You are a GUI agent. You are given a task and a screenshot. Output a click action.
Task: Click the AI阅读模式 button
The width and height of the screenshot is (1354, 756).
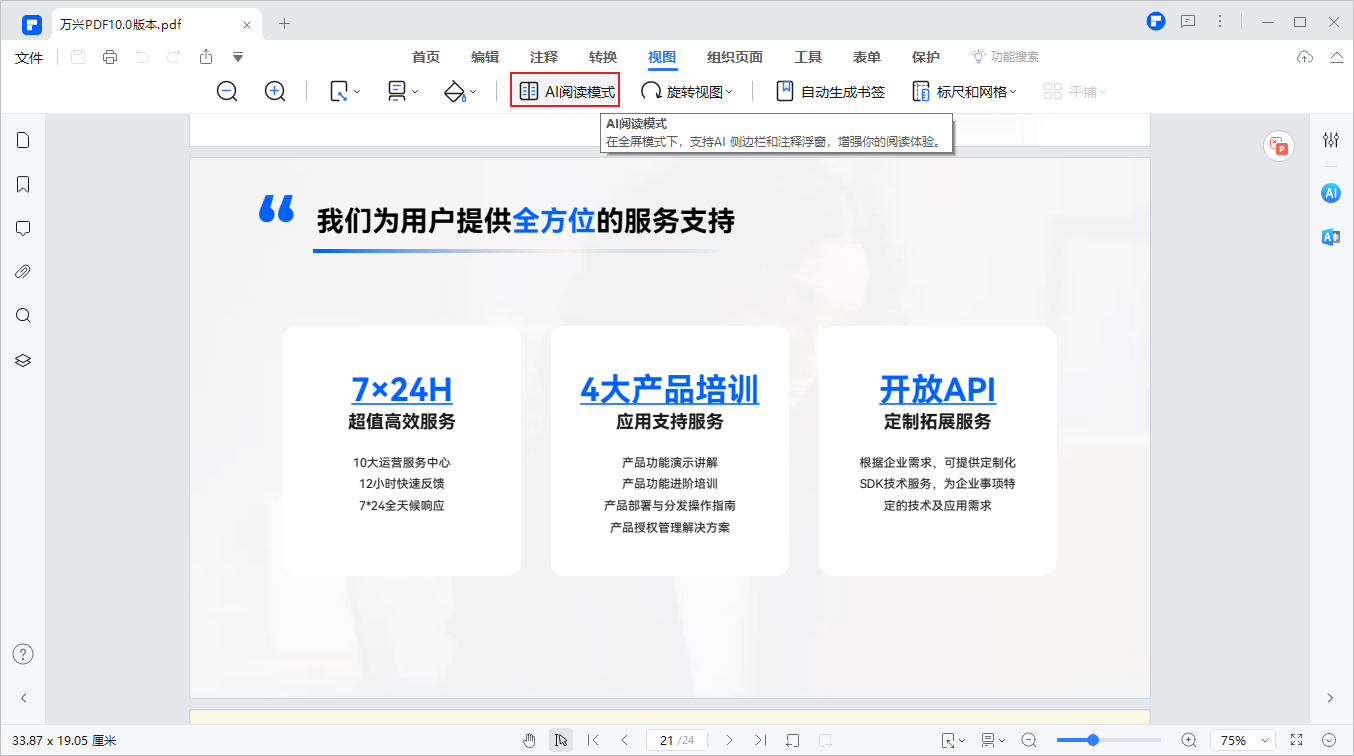pos(566,91)
